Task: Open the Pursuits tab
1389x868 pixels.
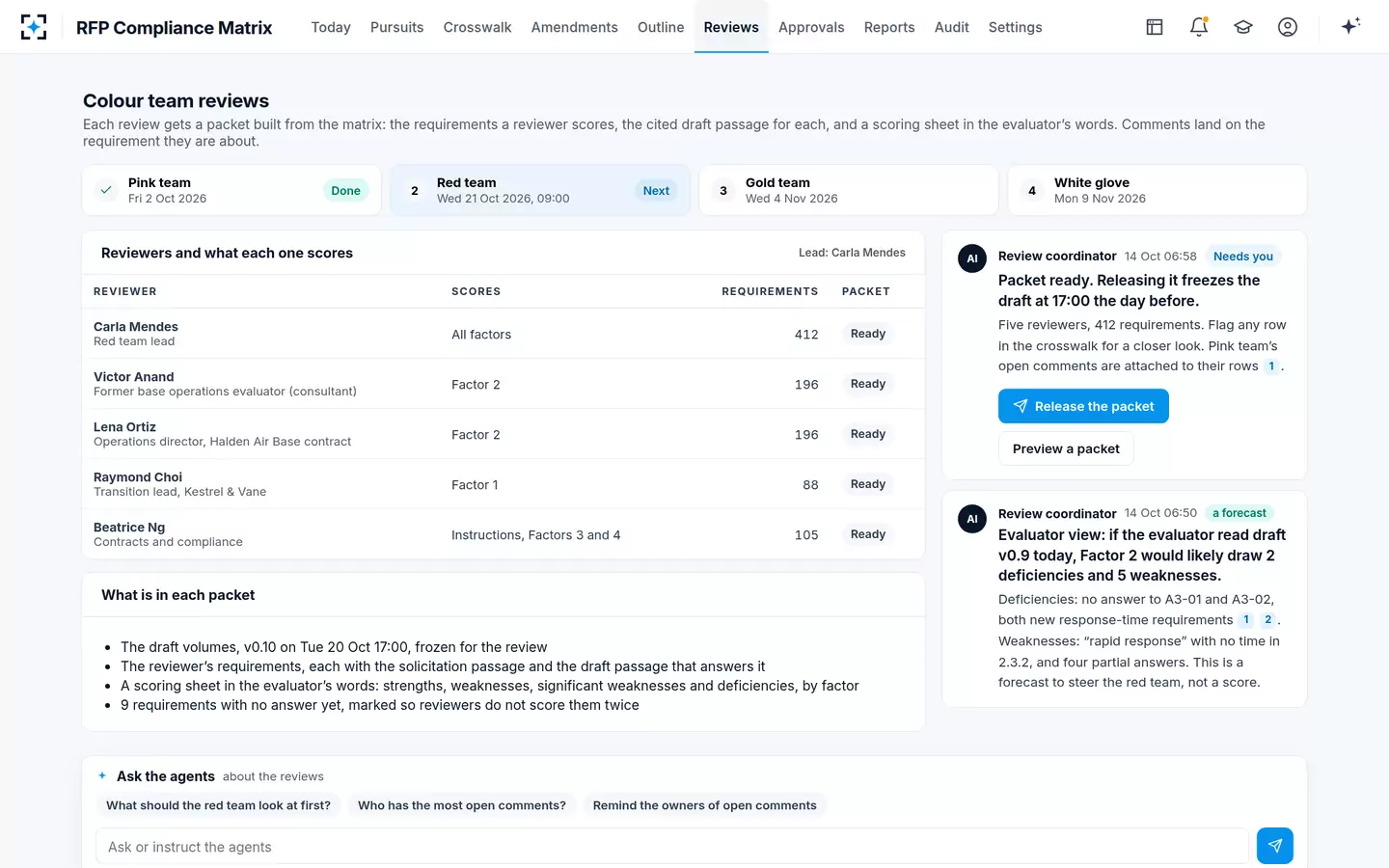Action: pyautogui.click(x=397, y=27)
